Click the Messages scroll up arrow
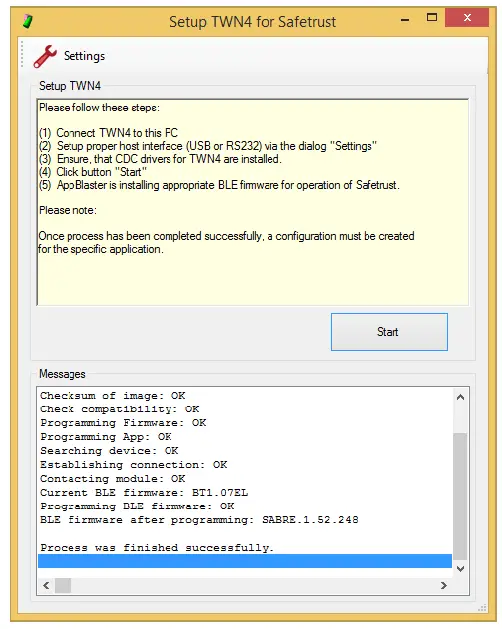 (460, 397)
